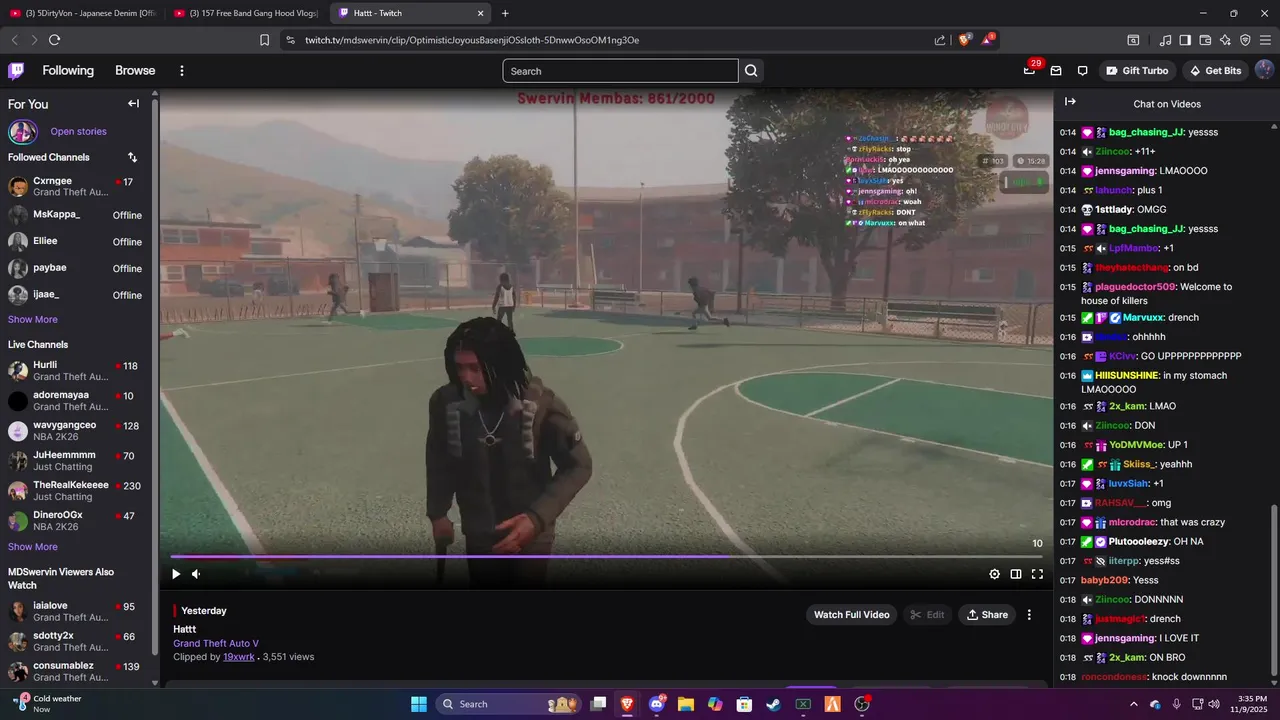The width and height of the screenshot is (1280, 720).
Task: Click the username plaguedoctor509 in chat
Action: pos(1135,287)
